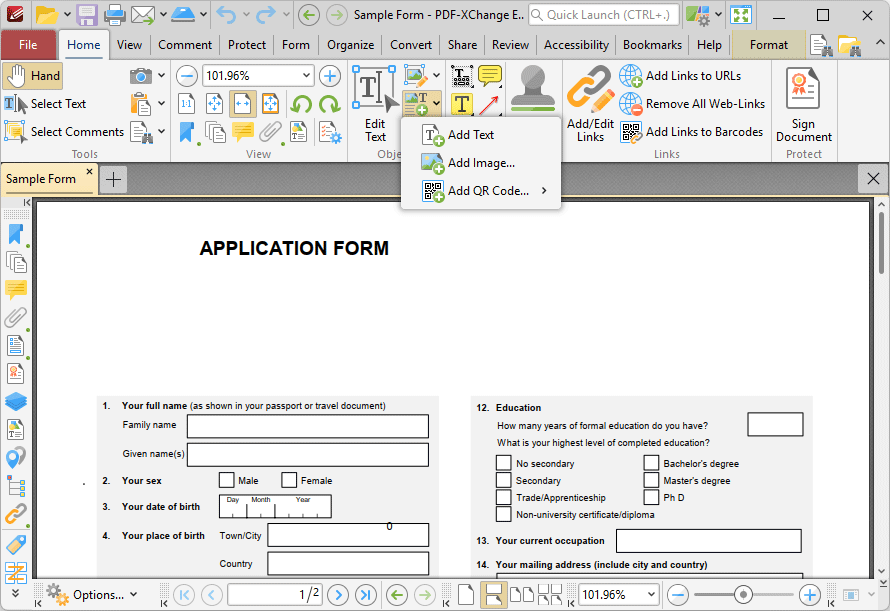Click the Save icon in quick toolbar

tap(87, 15)
